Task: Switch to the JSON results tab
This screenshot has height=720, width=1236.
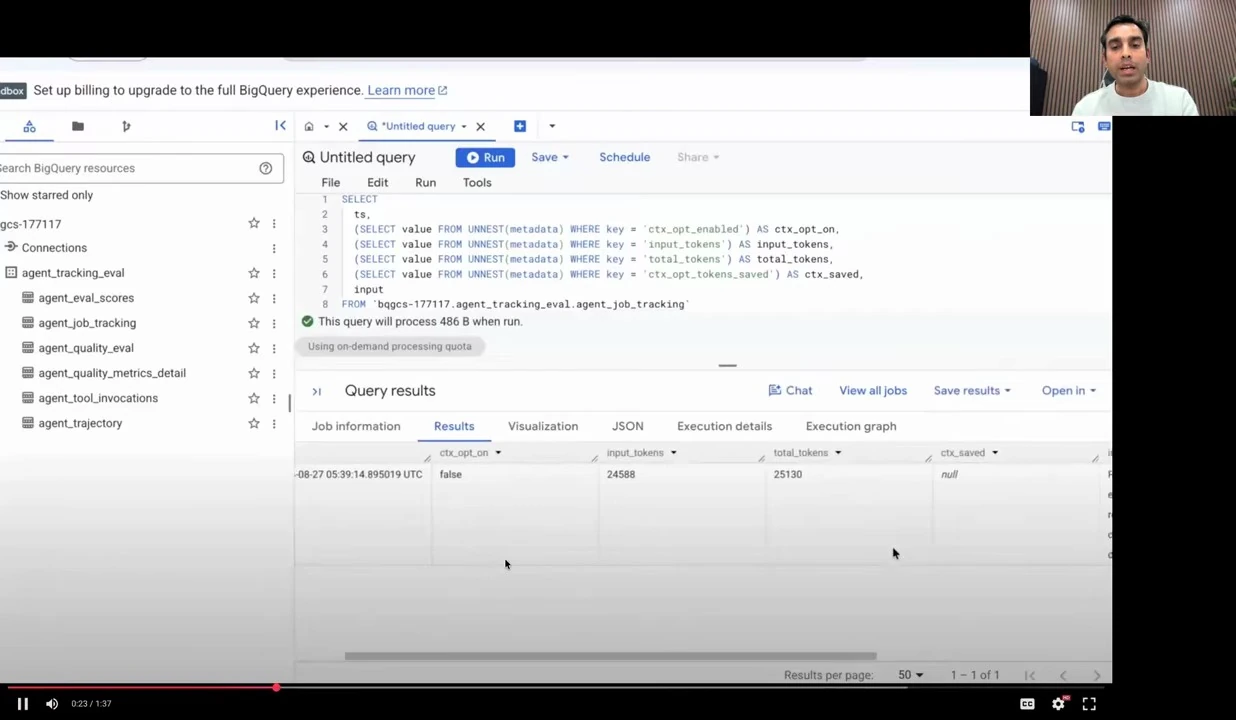Action: 628,426
